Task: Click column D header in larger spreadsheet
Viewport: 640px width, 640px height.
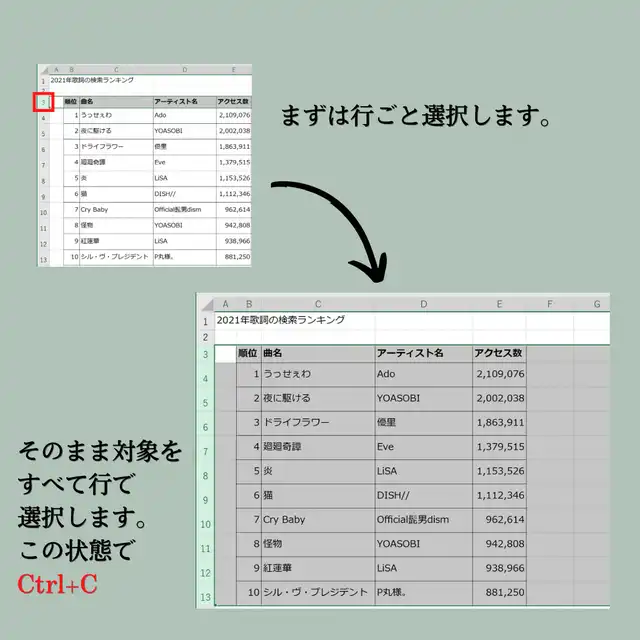Action: 423,304
